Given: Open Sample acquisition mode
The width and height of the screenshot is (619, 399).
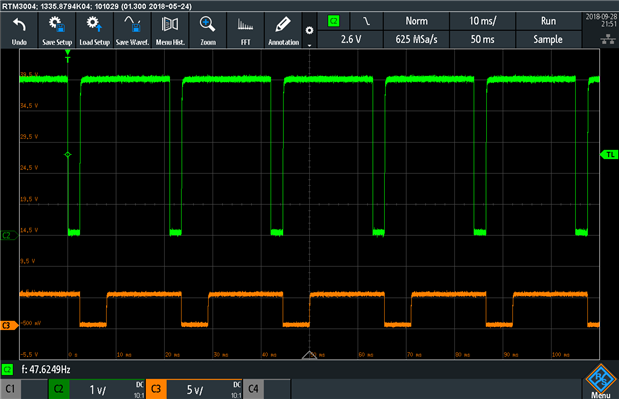Looking at the screenshot, I should point(548,39).
